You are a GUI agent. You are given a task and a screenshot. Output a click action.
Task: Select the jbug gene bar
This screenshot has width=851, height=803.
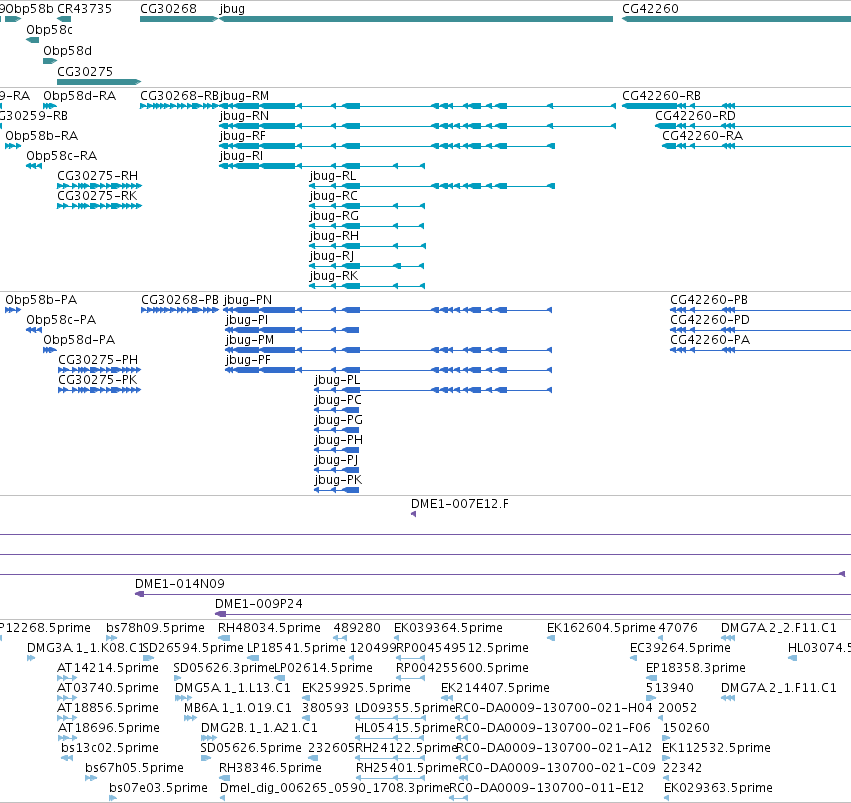pyautogui.click(x=416, y=19)
